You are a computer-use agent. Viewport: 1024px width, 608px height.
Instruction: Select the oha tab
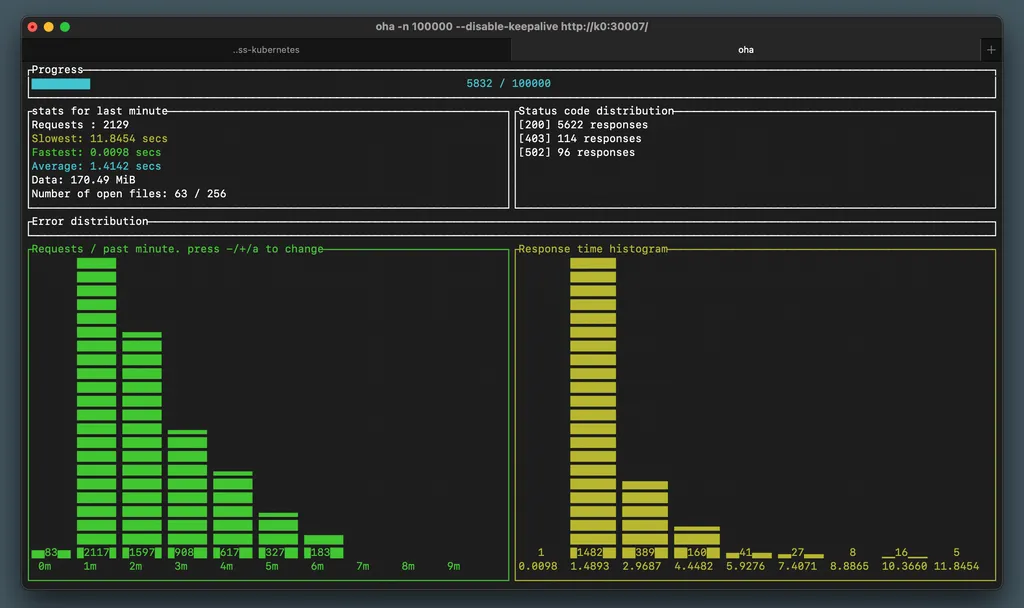coord(746,50)
